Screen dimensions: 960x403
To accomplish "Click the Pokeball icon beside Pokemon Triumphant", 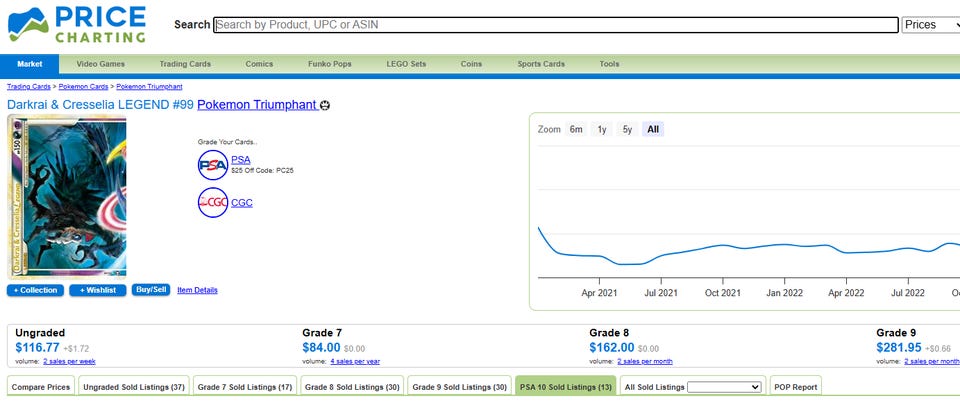I will click(325, 105).
